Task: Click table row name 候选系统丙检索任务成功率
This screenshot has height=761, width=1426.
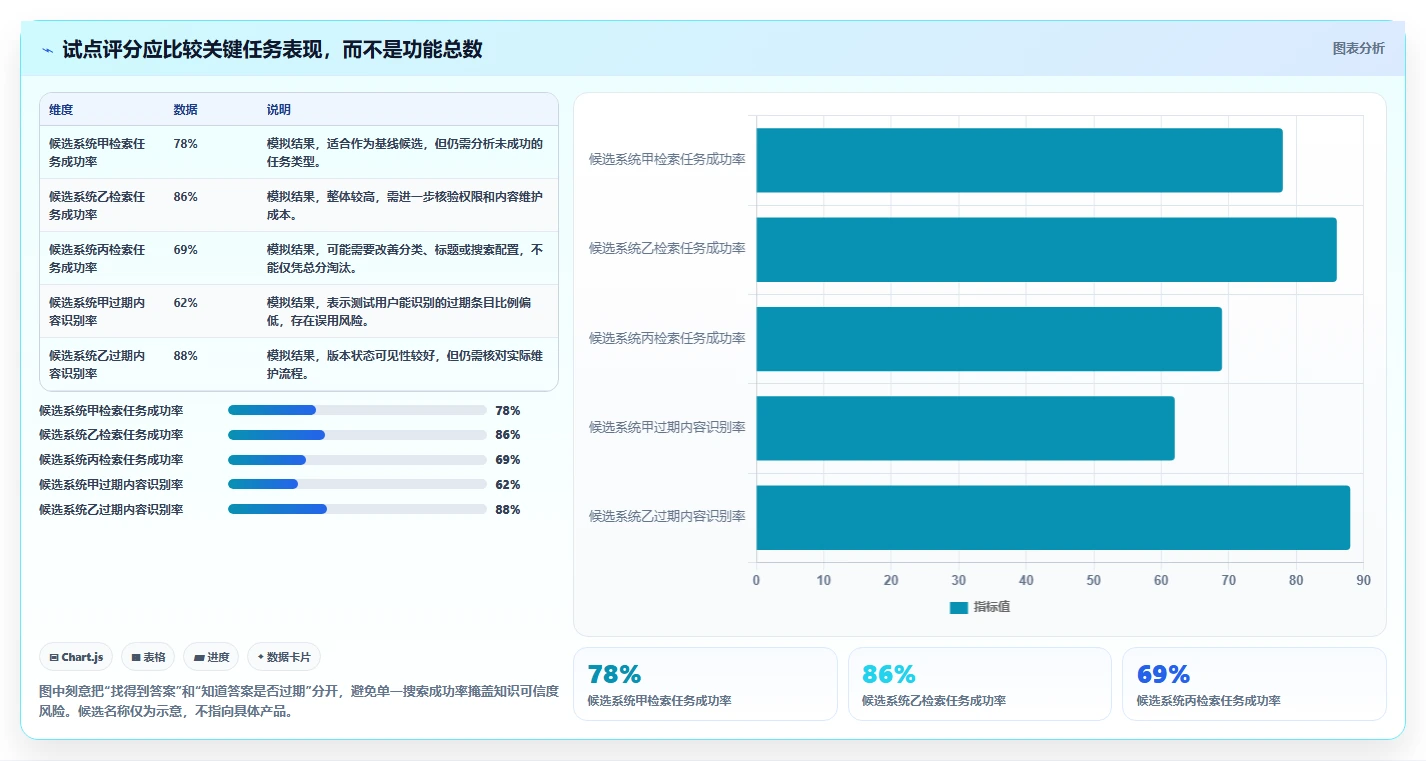Action: [97, 258]
